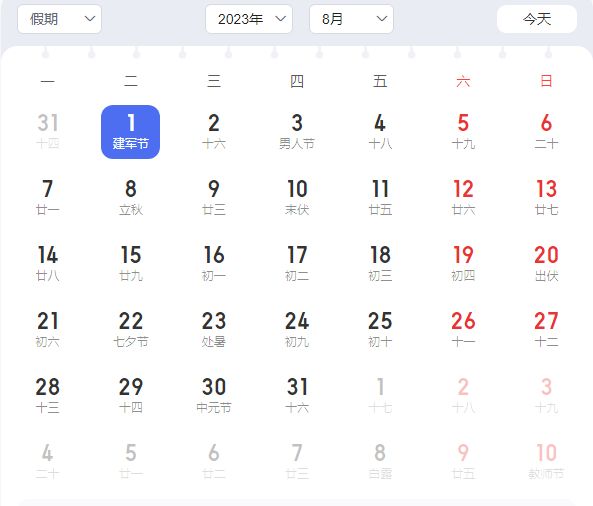
Task: Select August 18 初三
Action: point(380,264)
